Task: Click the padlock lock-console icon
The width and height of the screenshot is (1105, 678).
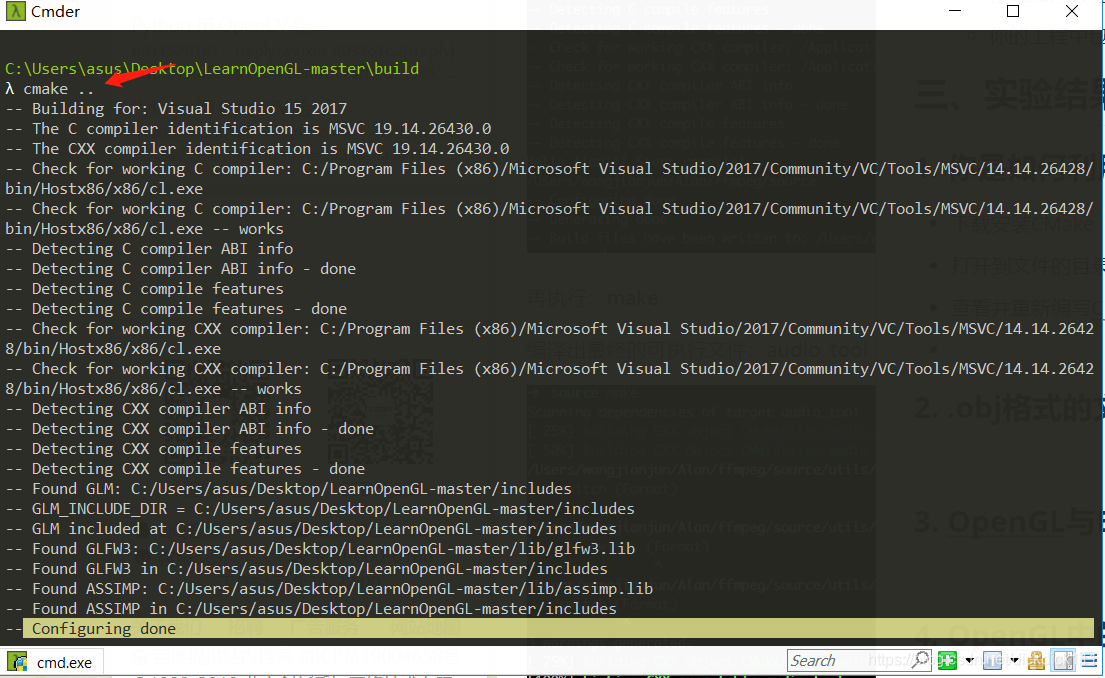Action: pos(1036,660)
